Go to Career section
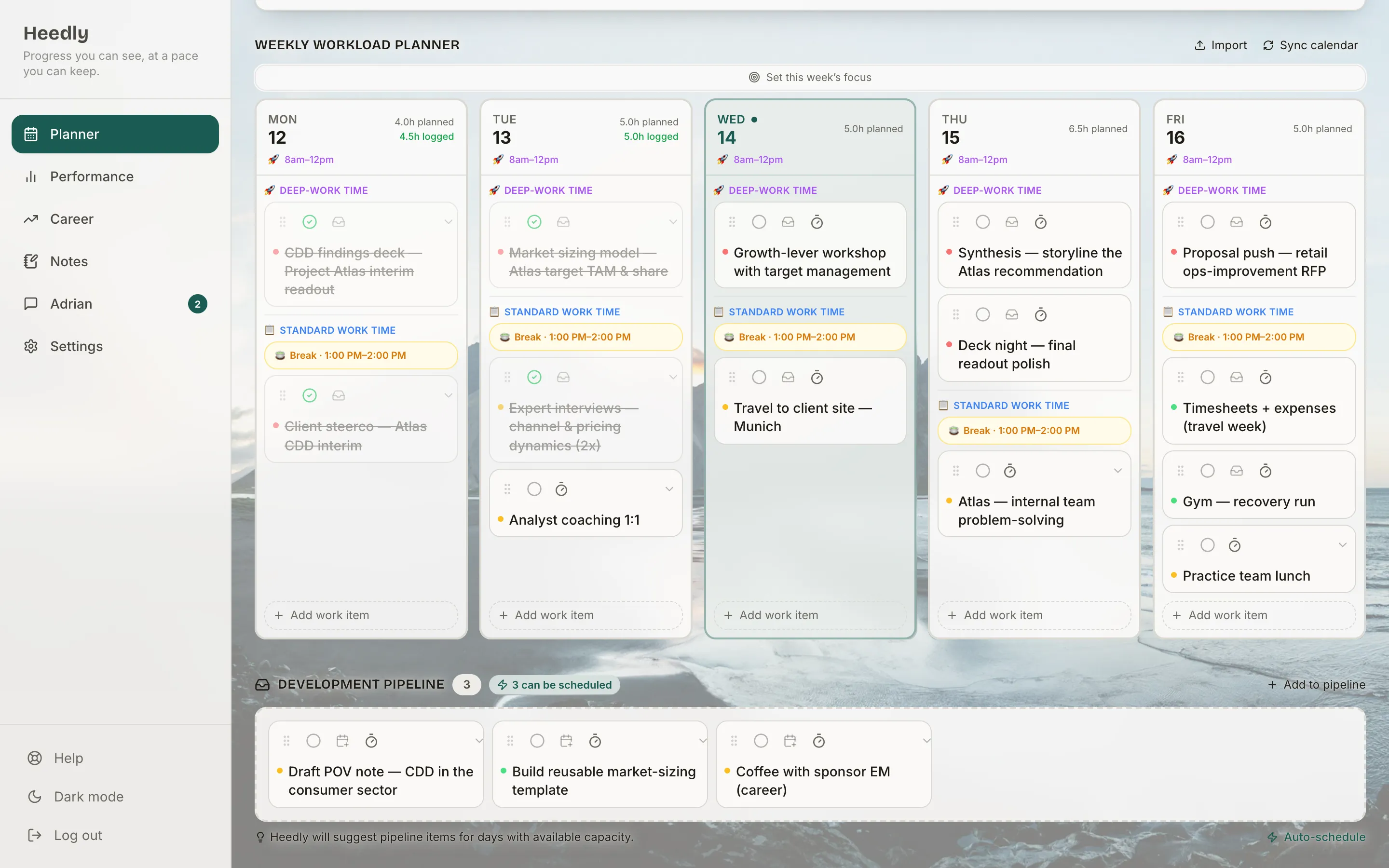1389x868 pixels. tap(115, 219)
